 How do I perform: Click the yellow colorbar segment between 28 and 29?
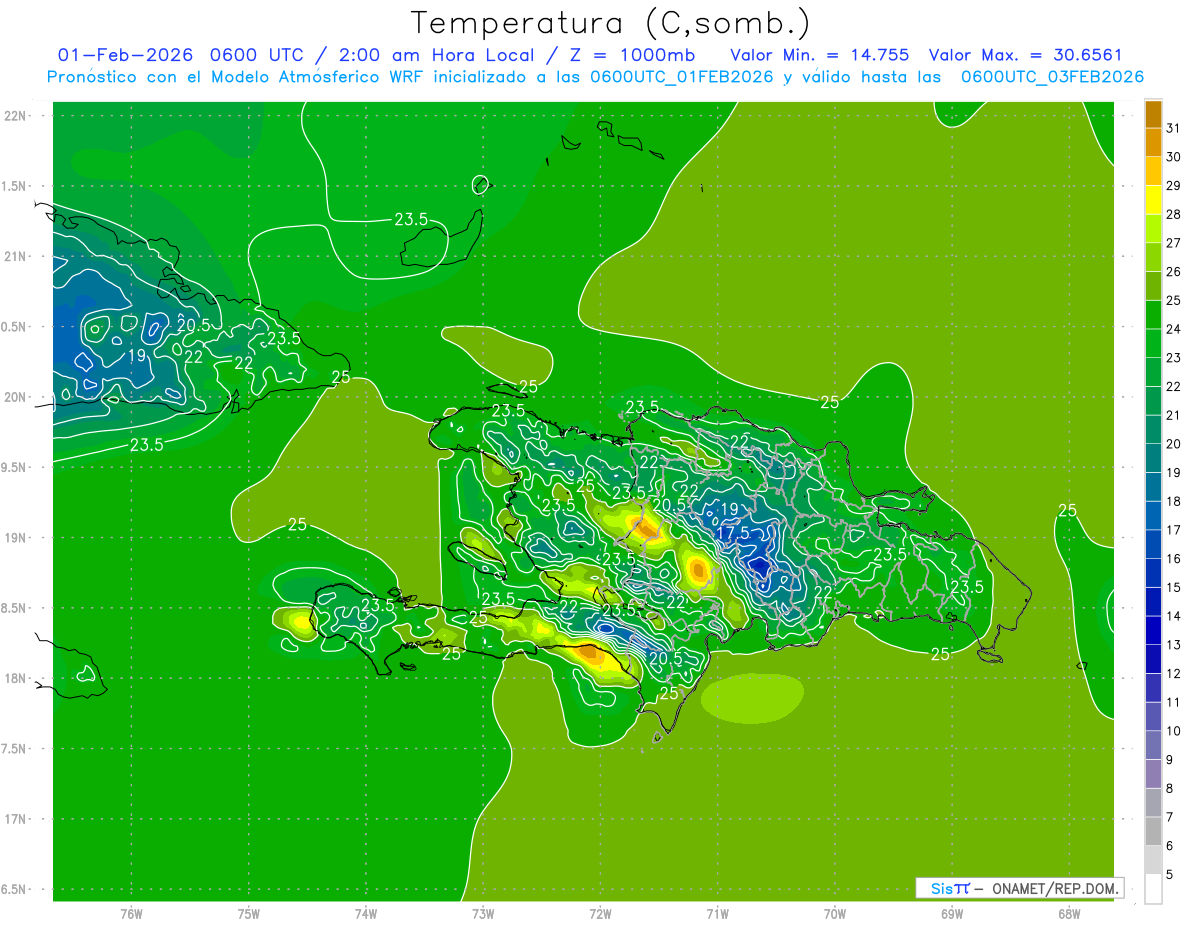pyautogui.click(x=1153, y=200)
